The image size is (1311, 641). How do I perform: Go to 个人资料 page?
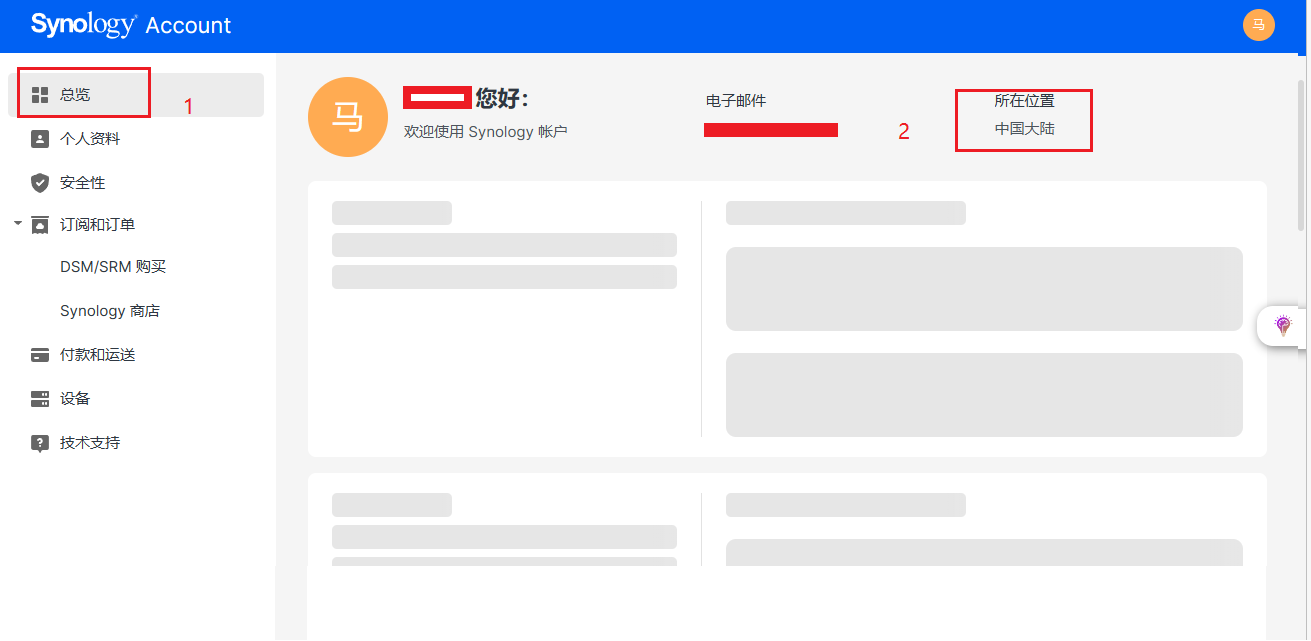pyautogui.click(x=90, y=139)
